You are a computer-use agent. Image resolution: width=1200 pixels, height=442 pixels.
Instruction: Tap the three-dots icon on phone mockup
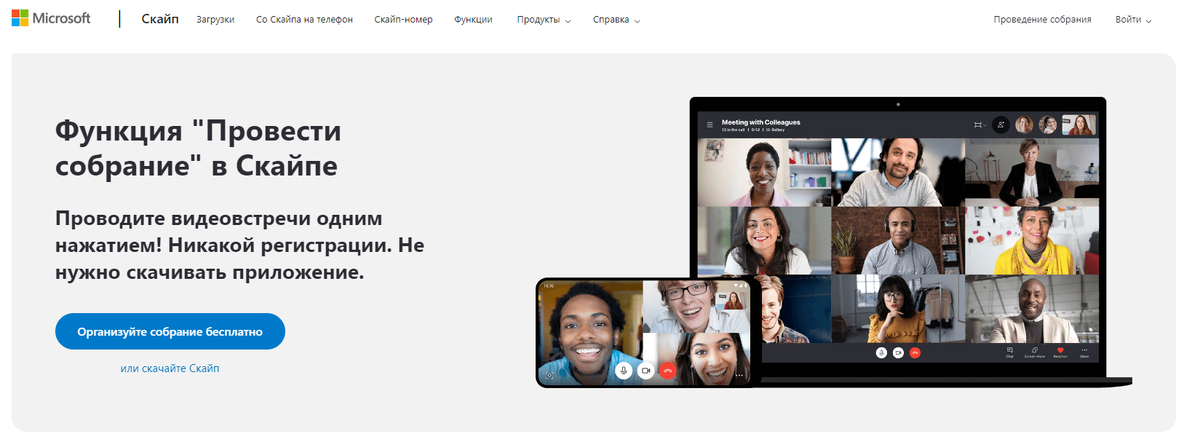[739, 375]
